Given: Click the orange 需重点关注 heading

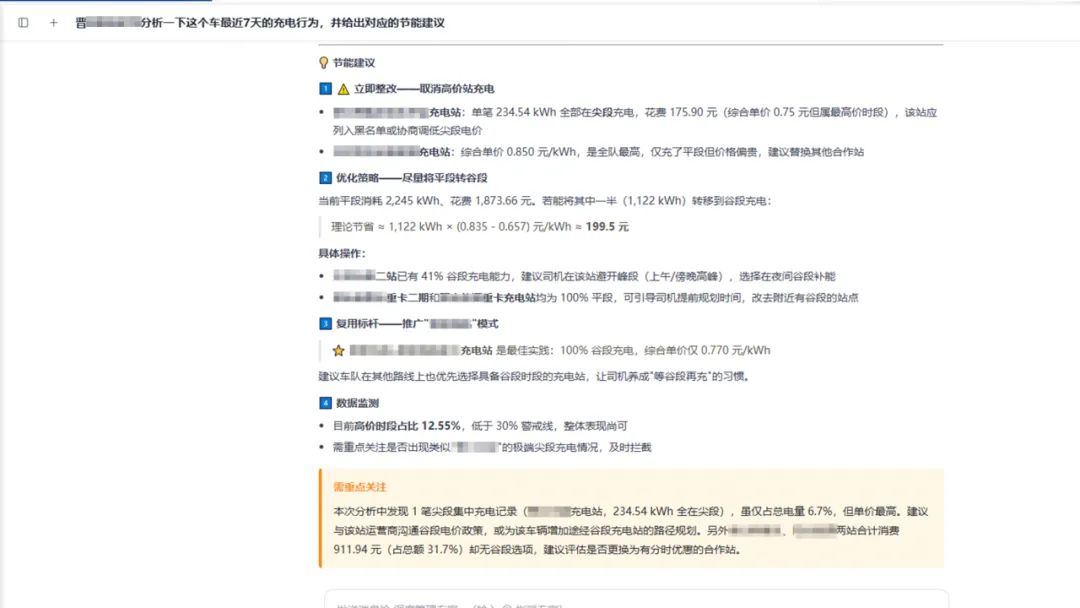Looking at the screenshot, I should coord(360,487).
